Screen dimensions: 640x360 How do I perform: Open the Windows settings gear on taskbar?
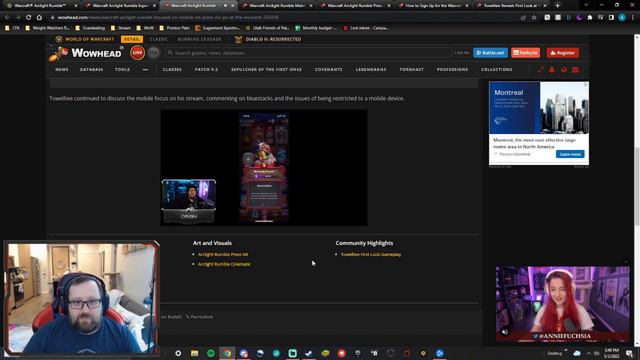(178, 353)
